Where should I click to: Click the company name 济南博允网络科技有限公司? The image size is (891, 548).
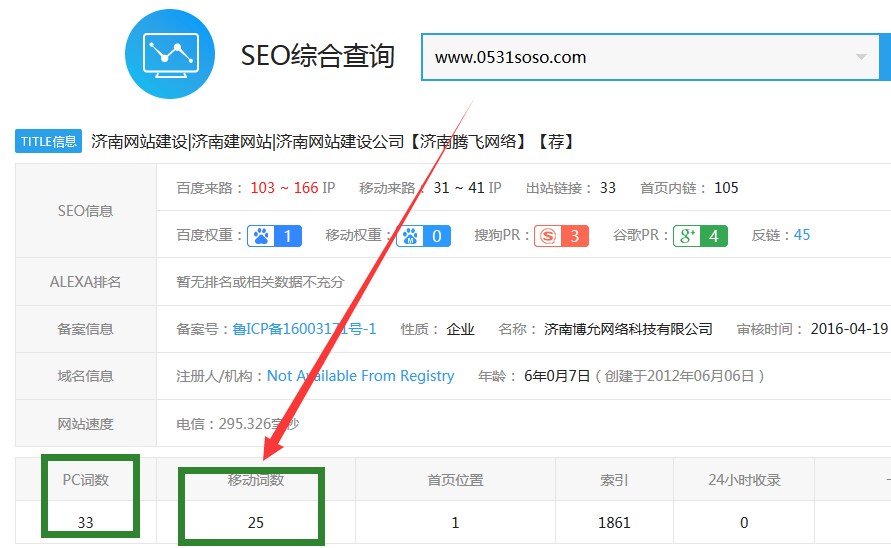click(628, 329)
